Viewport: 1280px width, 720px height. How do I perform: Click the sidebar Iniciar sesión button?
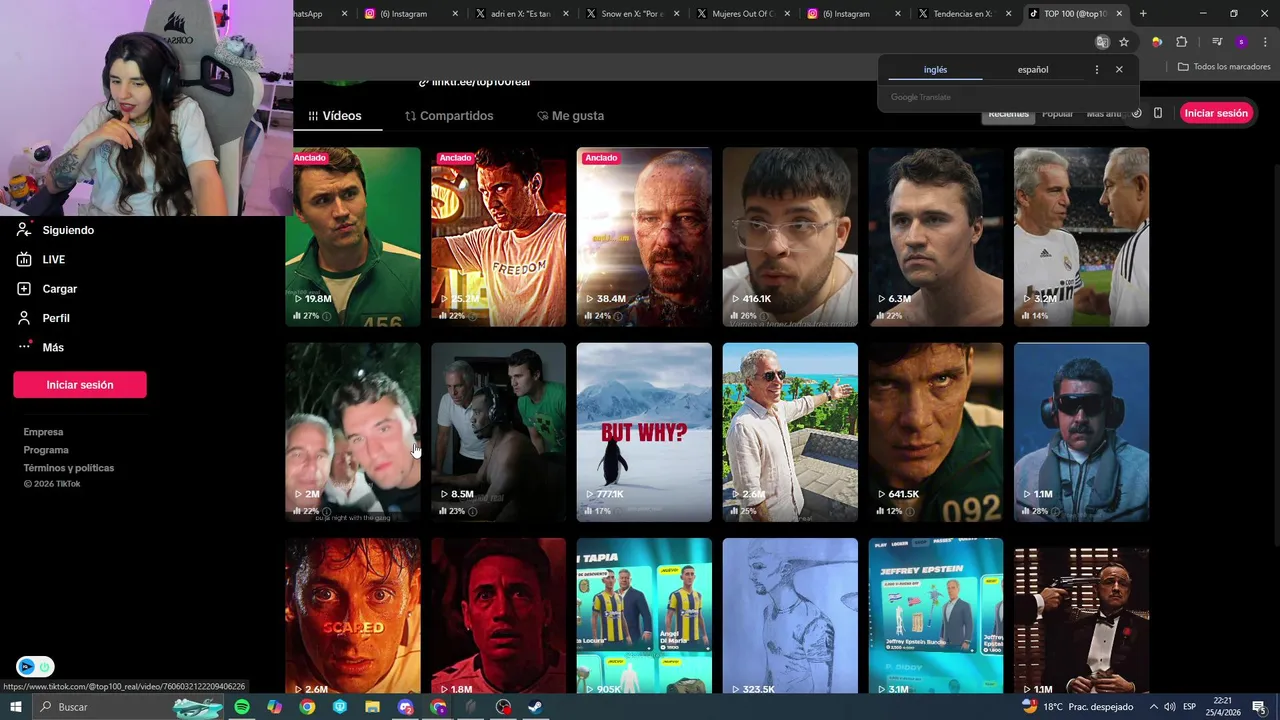[x=80, y=385]
